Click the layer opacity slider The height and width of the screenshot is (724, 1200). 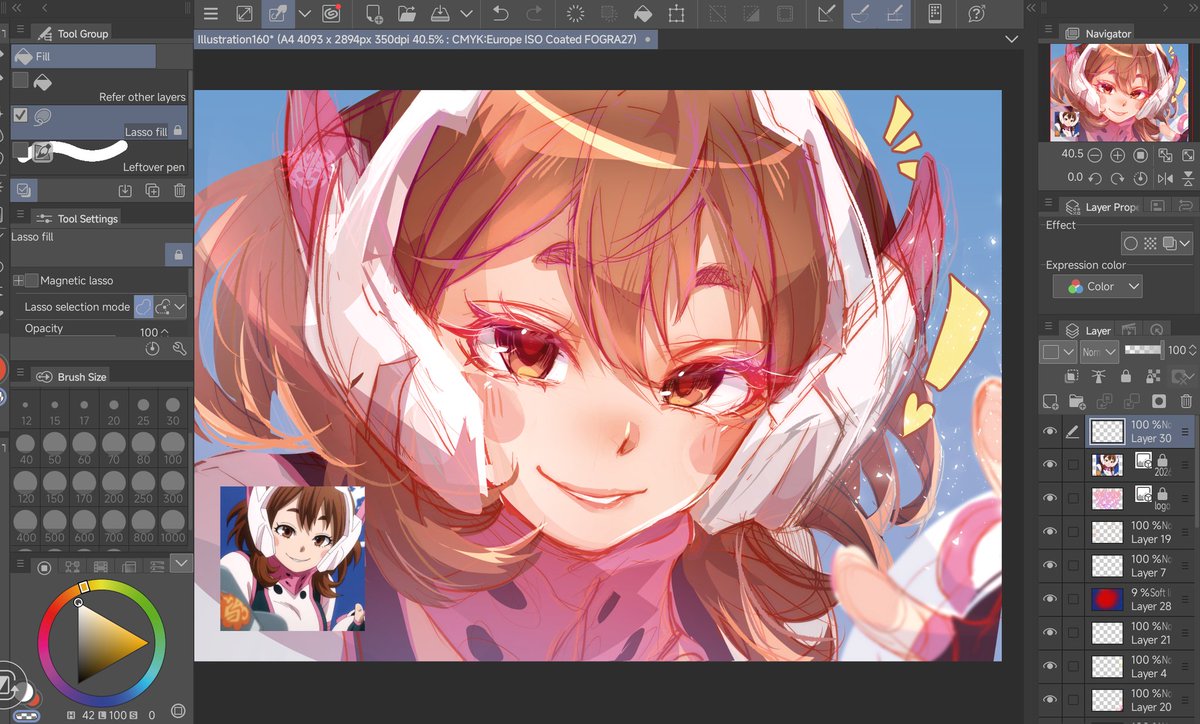pos(1144,350)
